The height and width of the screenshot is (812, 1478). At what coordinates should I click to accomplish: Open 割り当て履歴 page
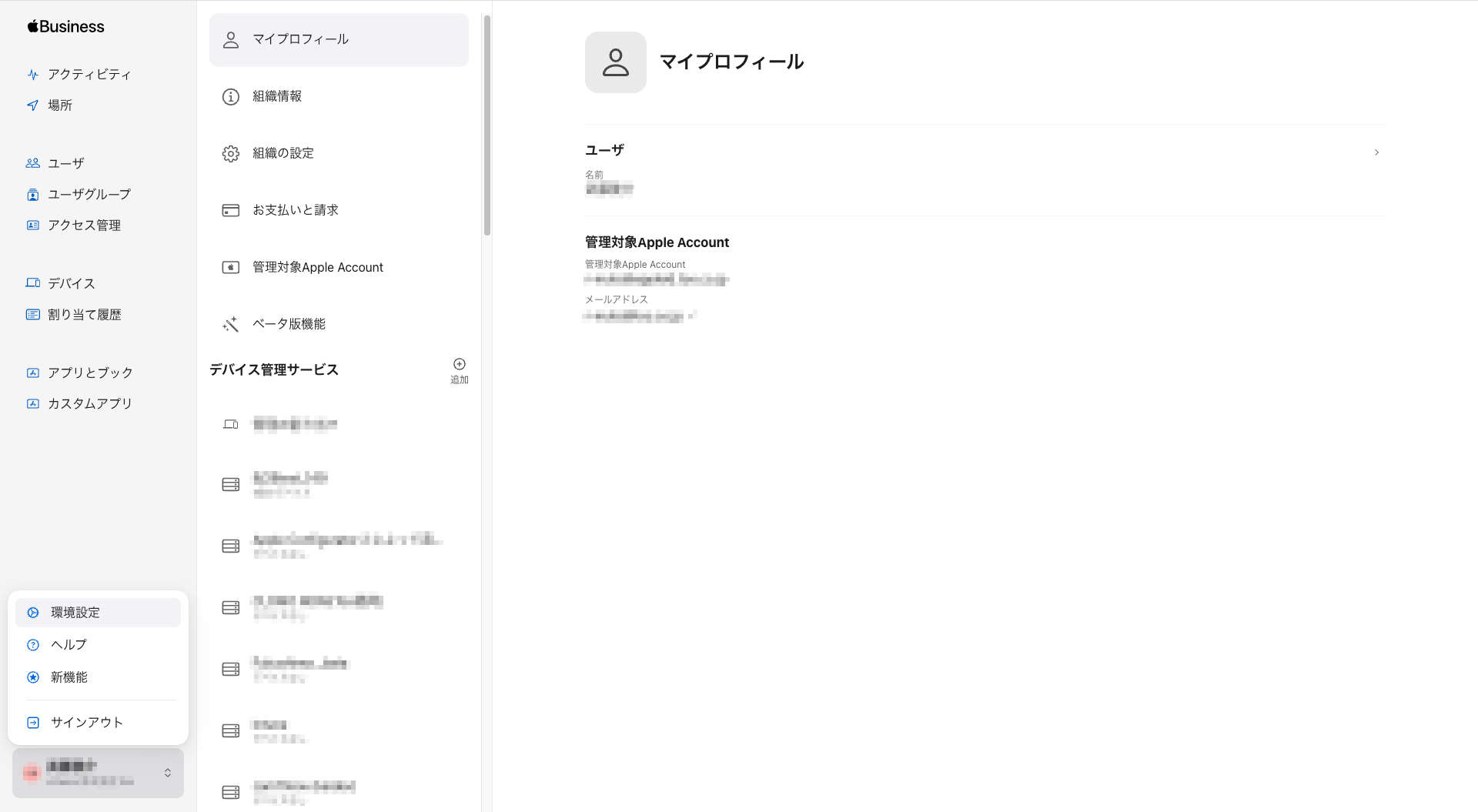point(85,314)
